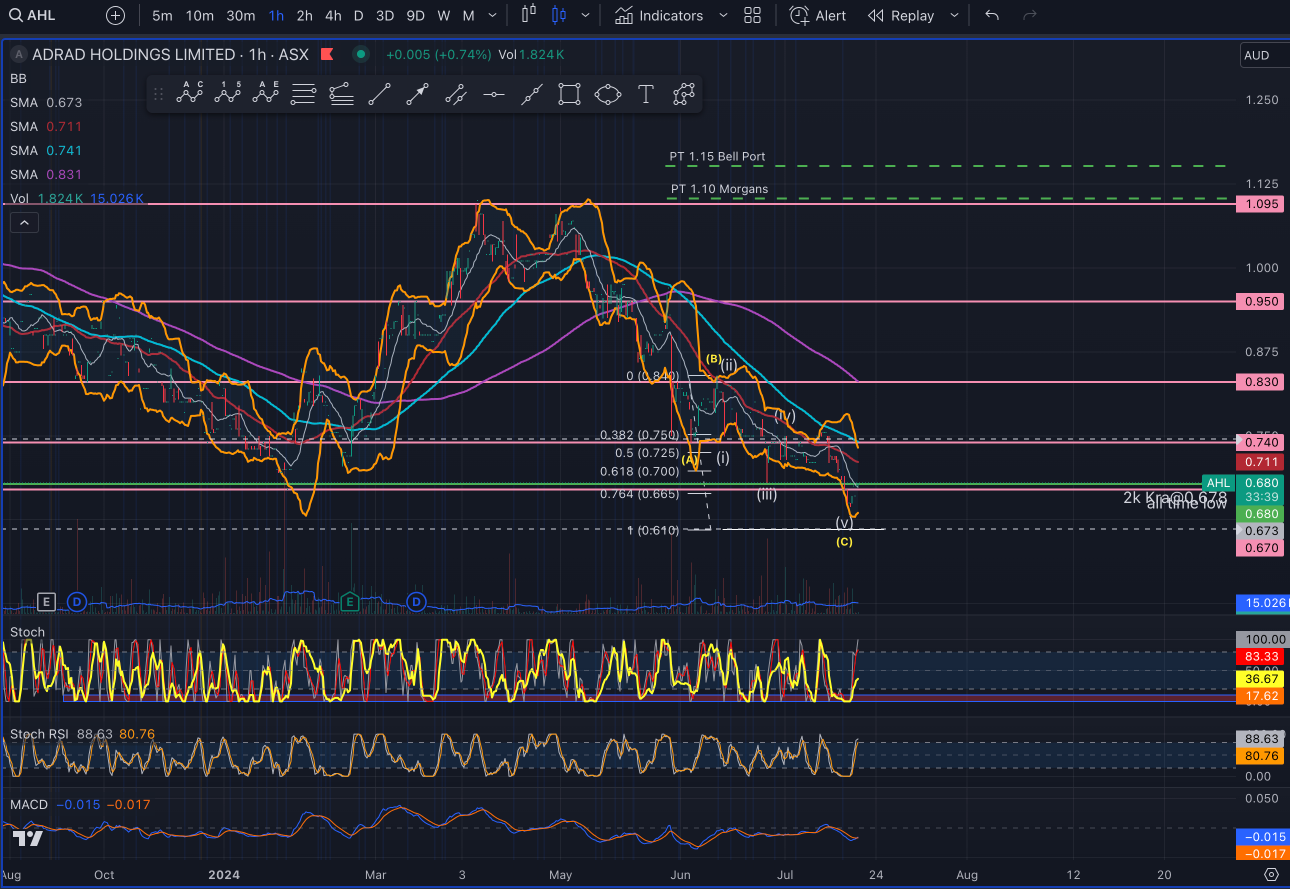
Task: Select the arrow drawing tool
Action: point(417,95)
